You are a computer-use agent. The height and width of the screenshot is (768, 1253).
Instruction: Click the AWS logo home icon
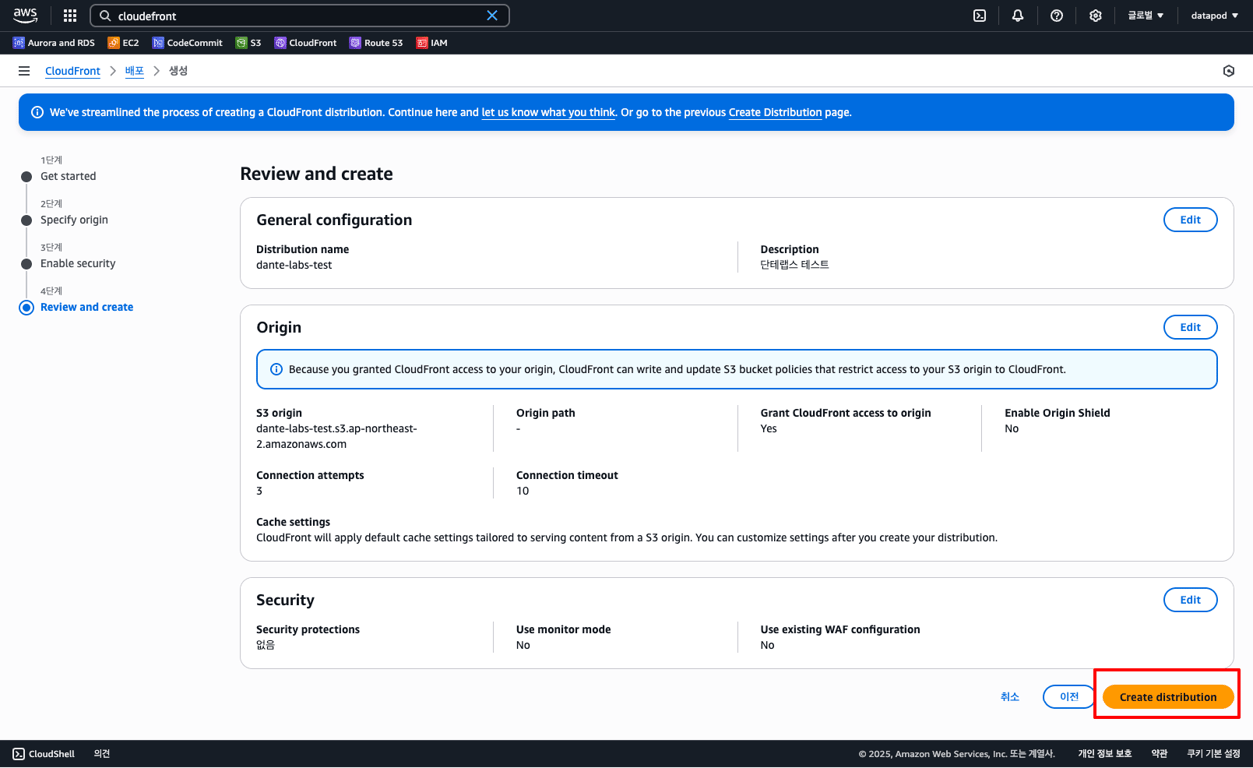click(25, 15)
